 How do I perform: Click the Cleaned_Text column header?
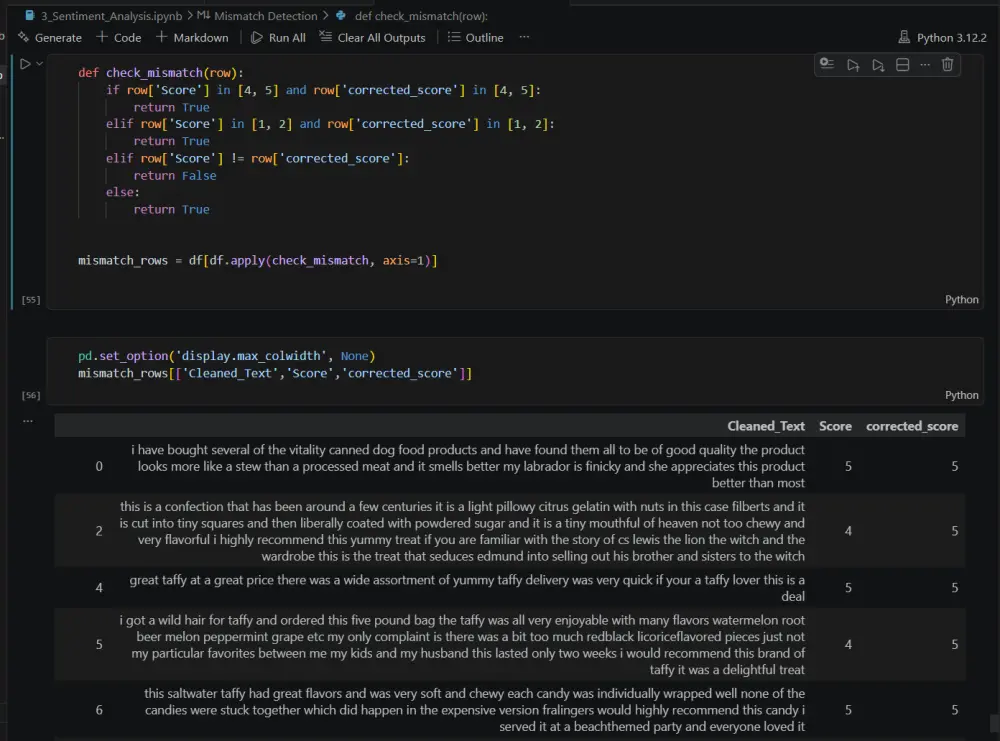[x=766, y=426]
